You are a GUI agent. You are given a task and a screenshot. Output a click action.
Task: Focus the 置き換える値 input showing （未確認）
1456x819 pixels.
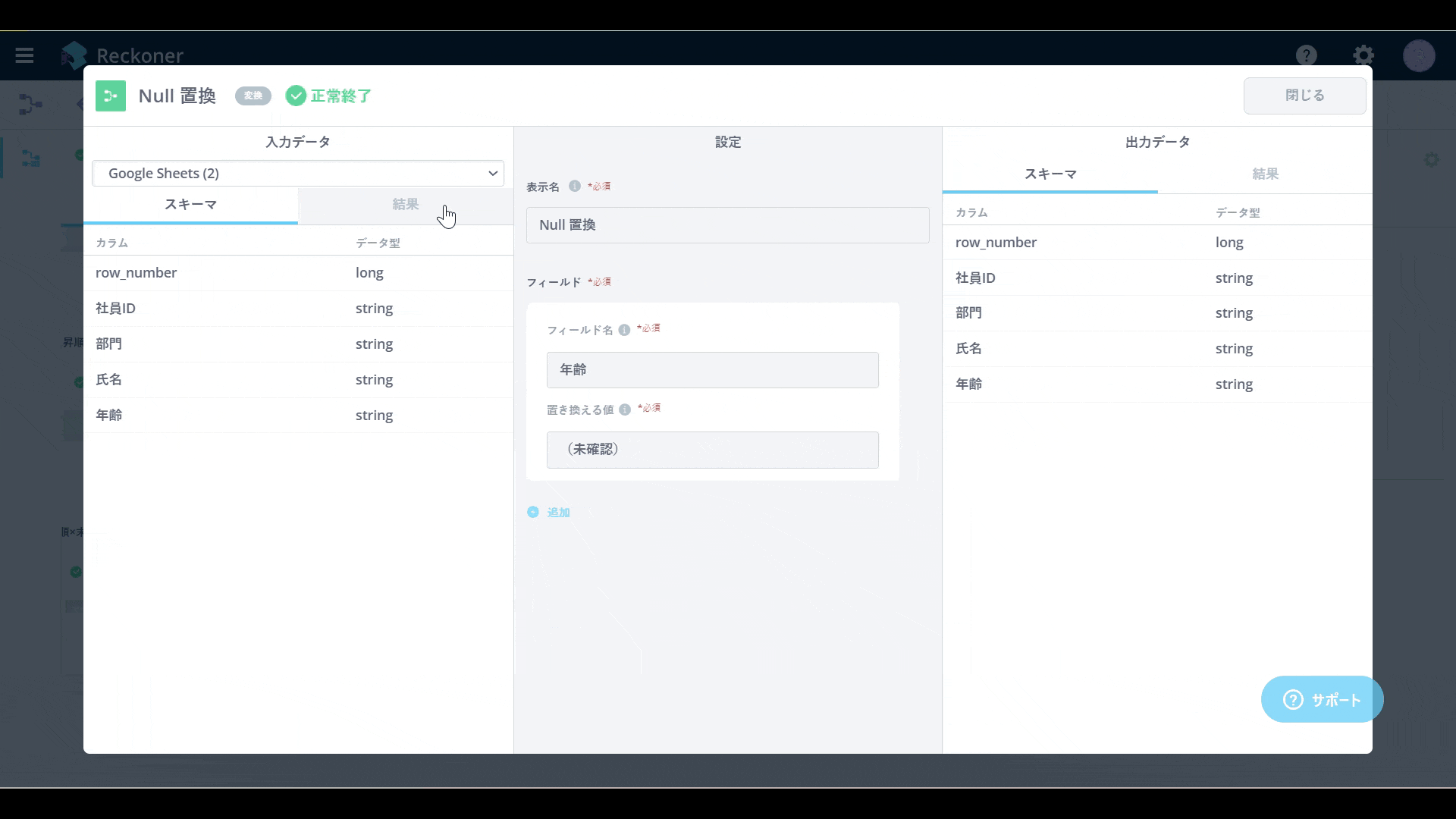(712, 450)
